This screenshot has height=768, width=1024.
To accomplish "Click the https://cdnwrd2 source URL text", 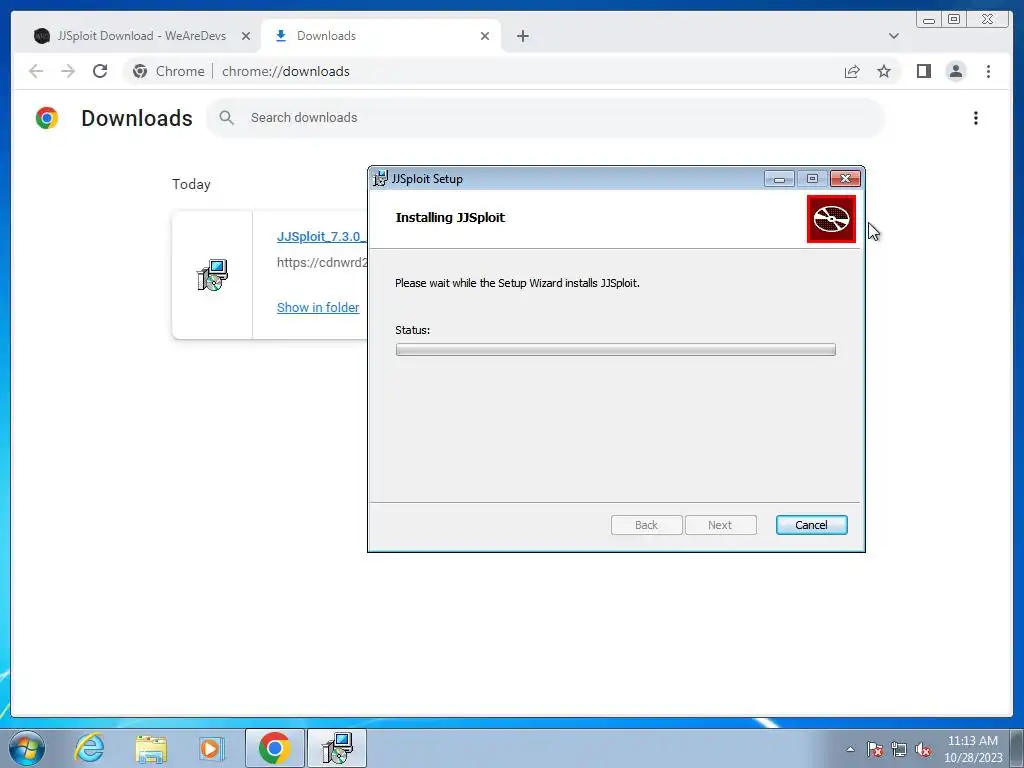I will click(322, 263).
